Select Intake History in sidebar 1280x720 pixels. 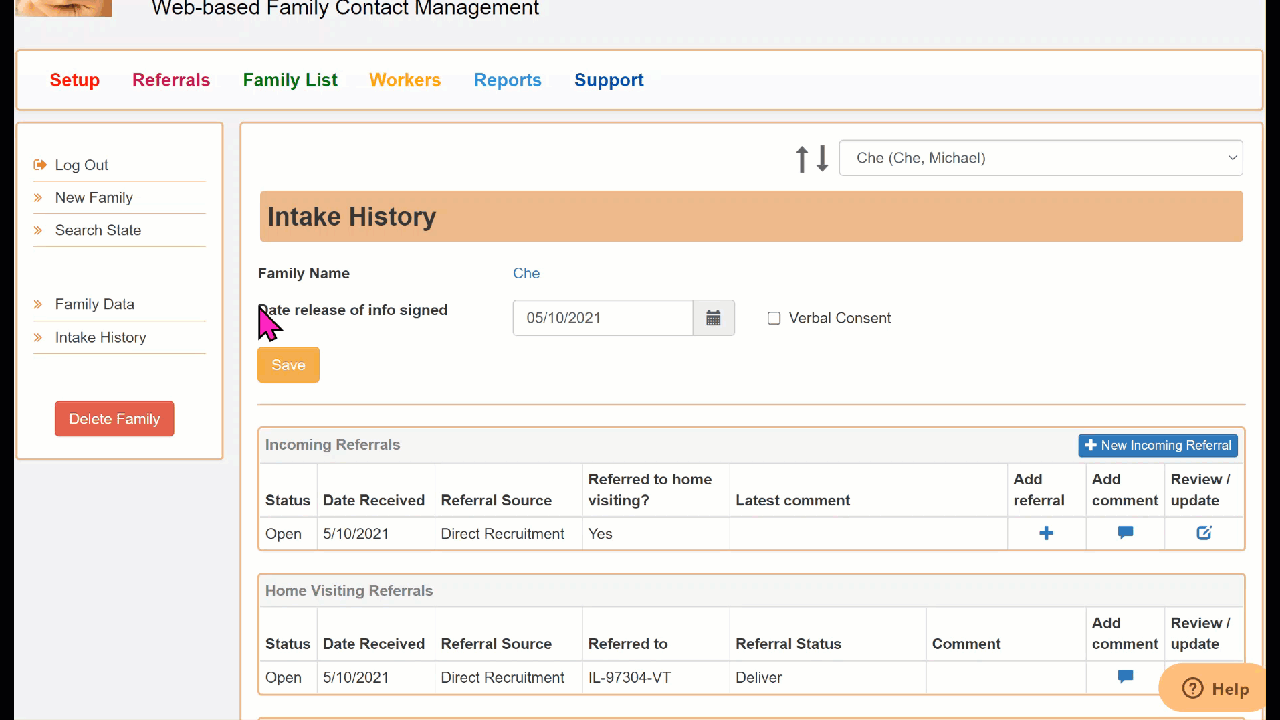101,337
